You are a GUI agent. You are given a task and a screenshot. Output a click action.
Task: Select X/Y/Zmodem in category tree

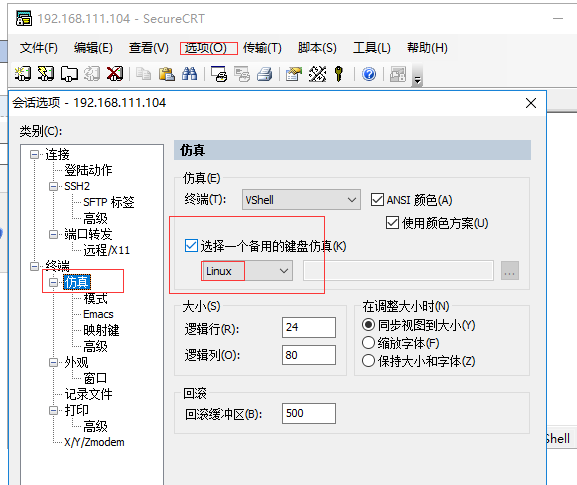94,442
